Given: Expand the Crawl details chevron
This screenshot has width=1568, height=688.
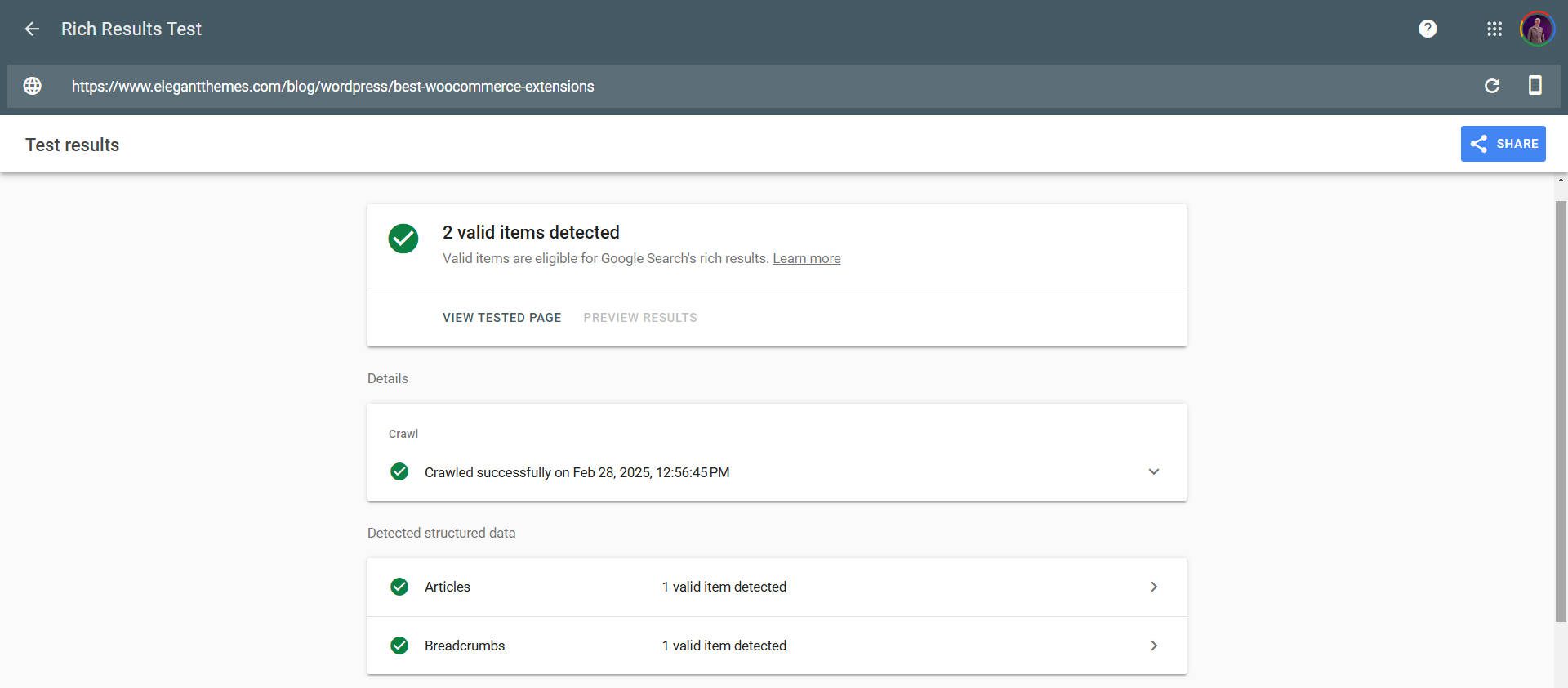Looking at the screenshot, I should [x=1154, y=471].
